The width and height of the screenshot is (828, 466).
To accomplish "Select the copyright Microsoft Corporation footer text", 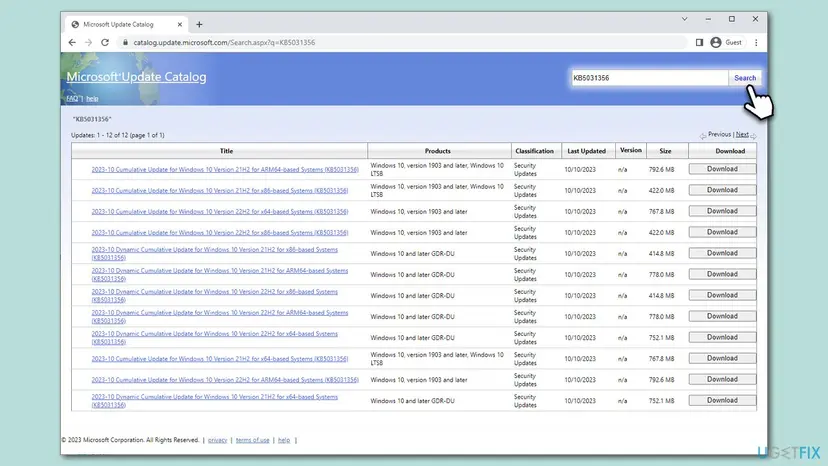I will [130, 440].
